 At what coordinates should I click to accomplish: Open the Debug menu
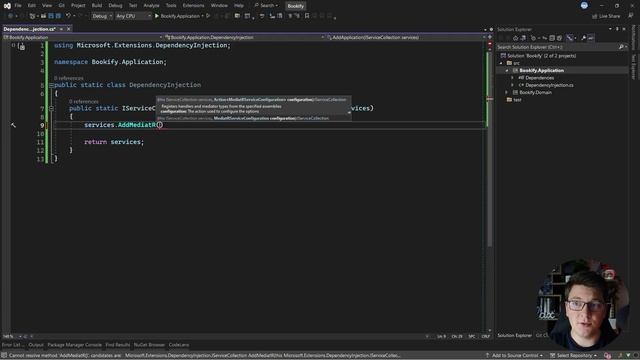pos(115,6)
